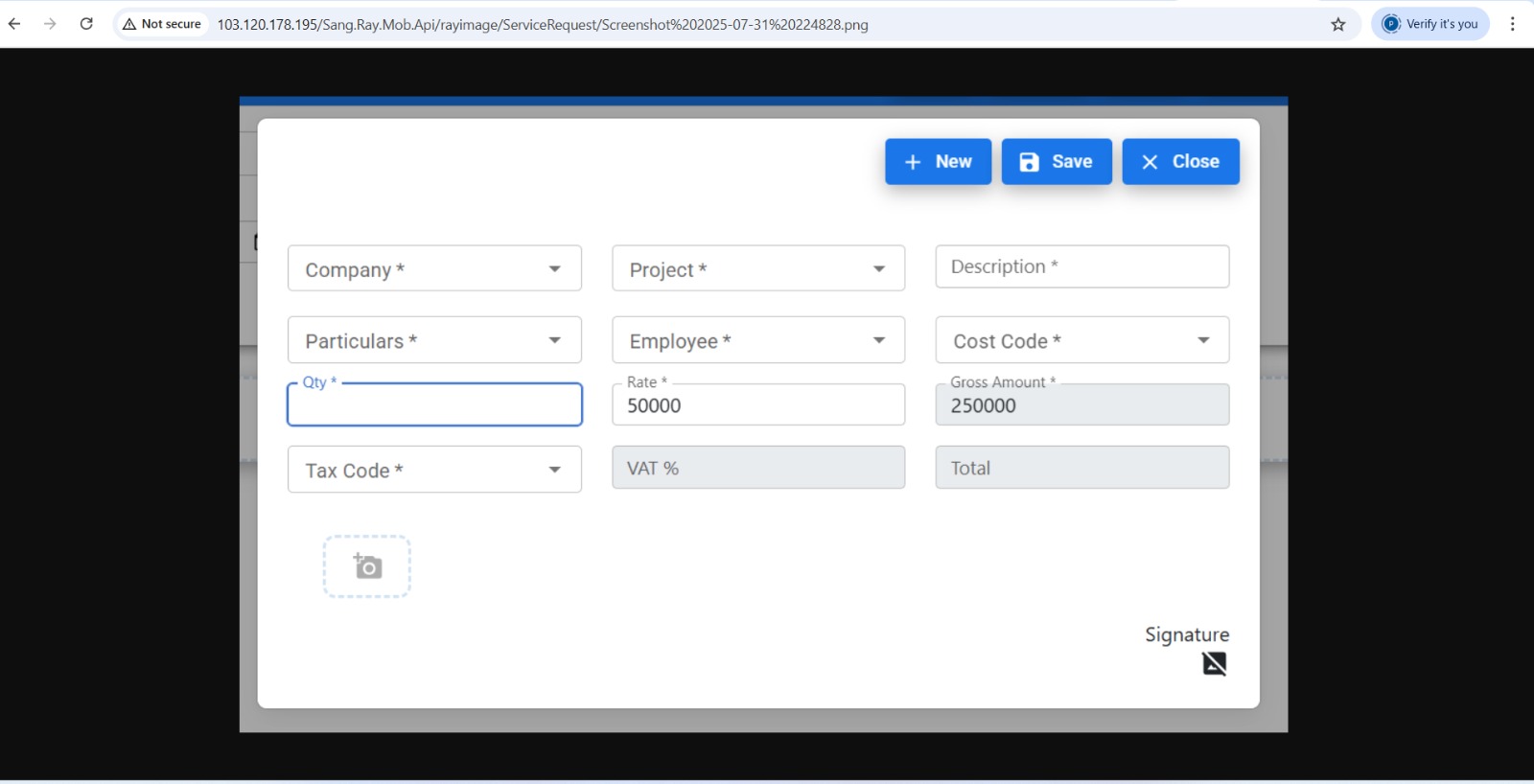Click the Verify it's you profile chip

pyautogui.click(x=1429, y=24)
